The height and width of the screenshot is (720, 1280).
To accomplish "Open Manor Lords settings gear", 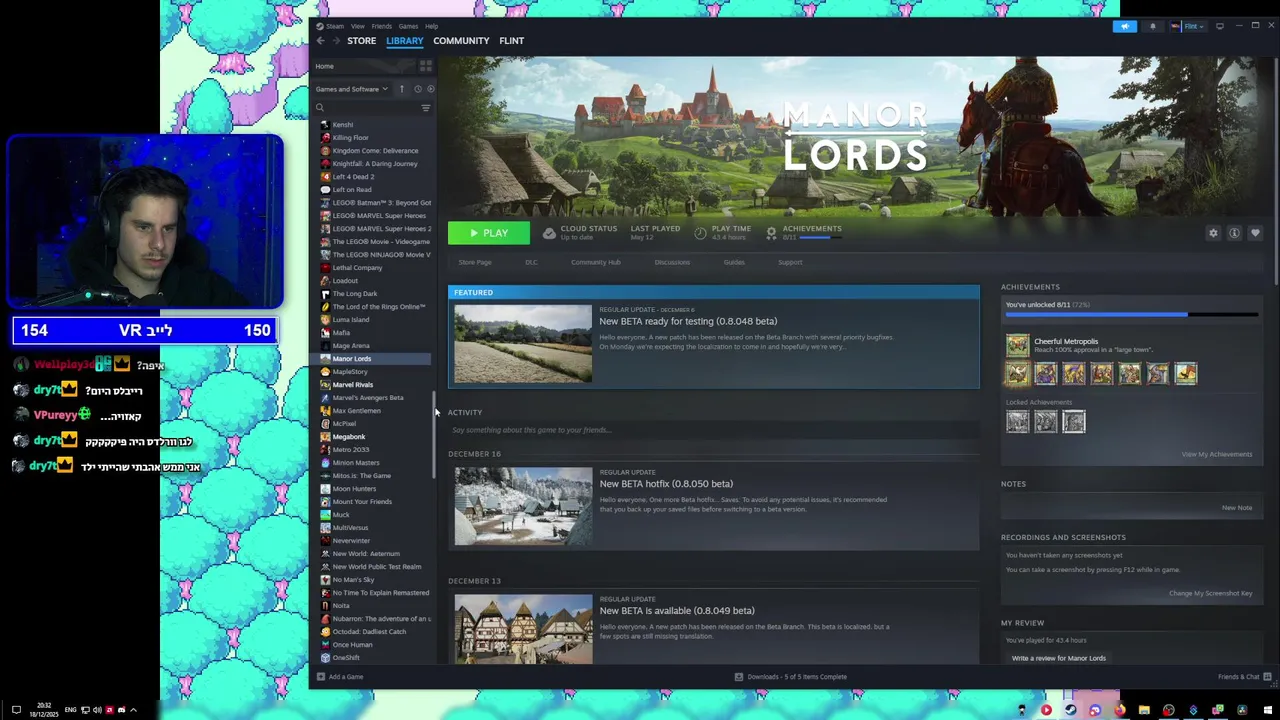I will point(1213,233).
